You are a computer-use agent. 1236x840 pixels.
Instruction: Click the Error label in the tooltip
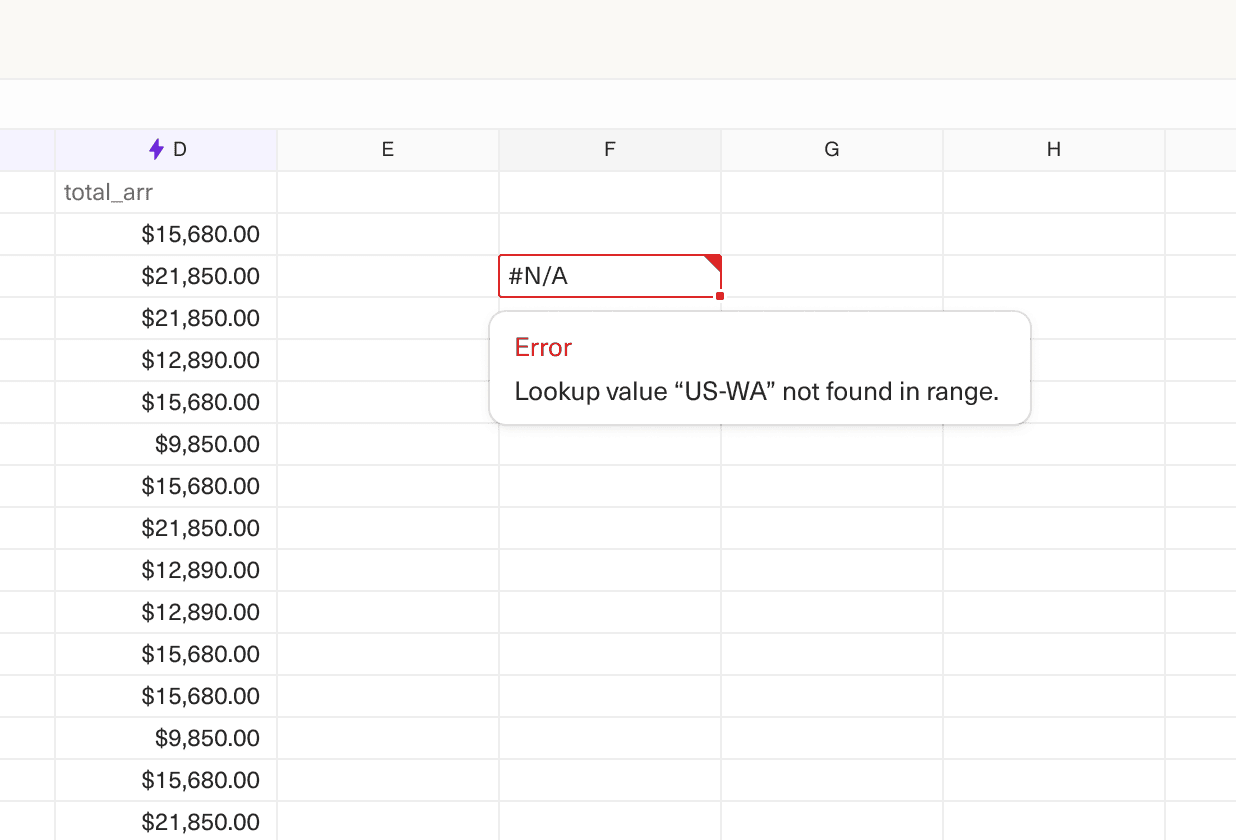[542, 347]
